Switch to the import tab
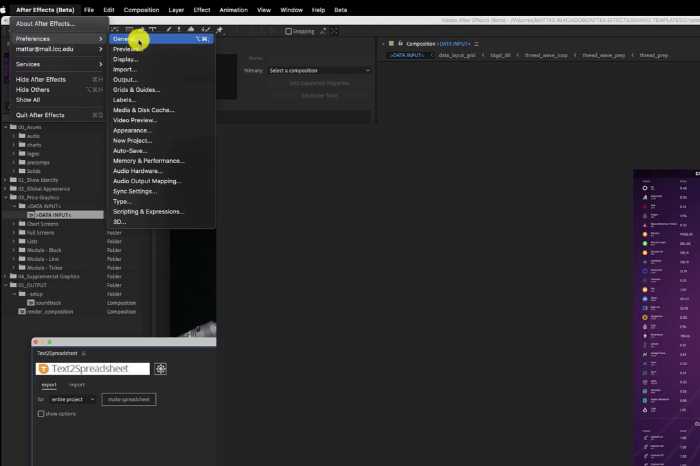Image resolution: width=700 pixels, height=466 pixels. [77, 385]
